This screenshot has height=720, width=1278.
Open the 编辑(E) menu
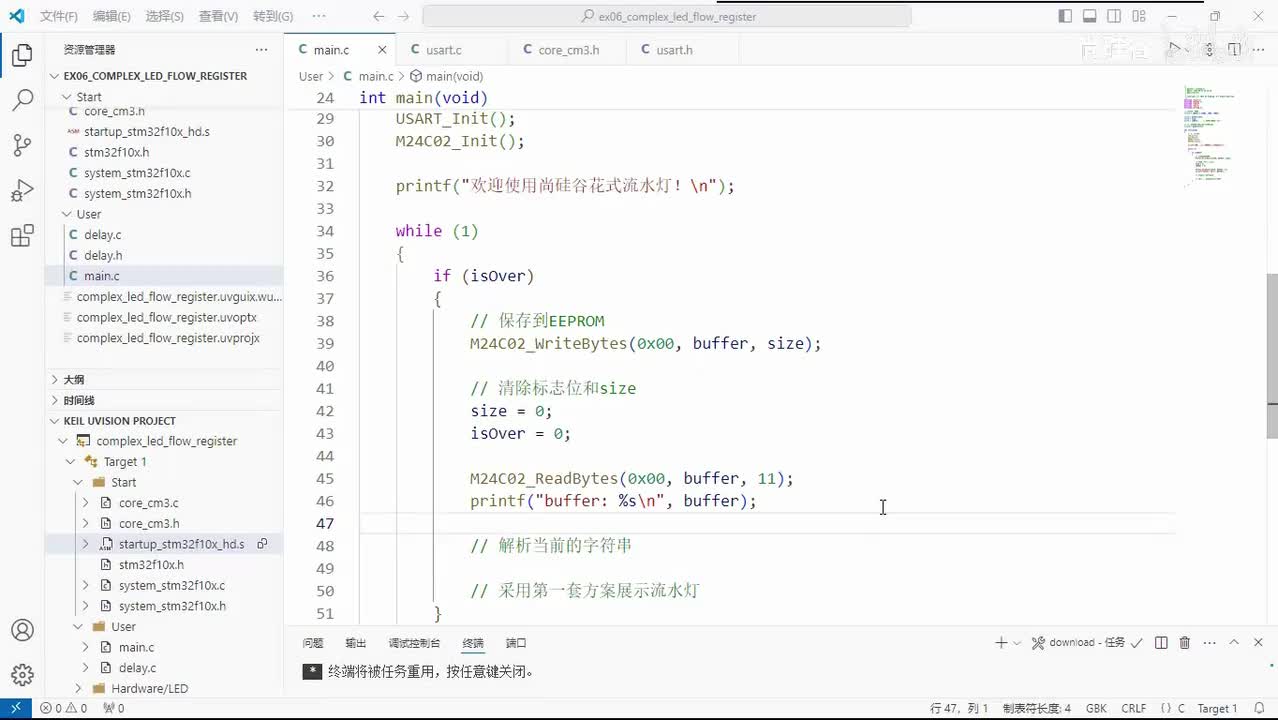click(x=111, y=16)
